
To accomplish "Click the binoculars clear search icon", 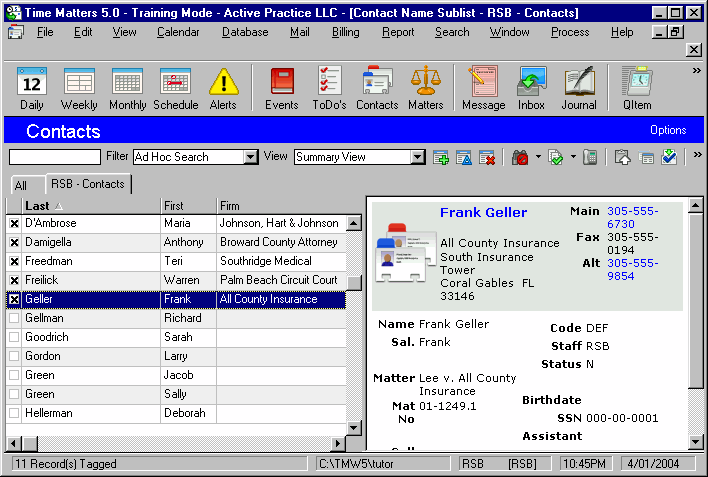I will [x=520, y=158].
